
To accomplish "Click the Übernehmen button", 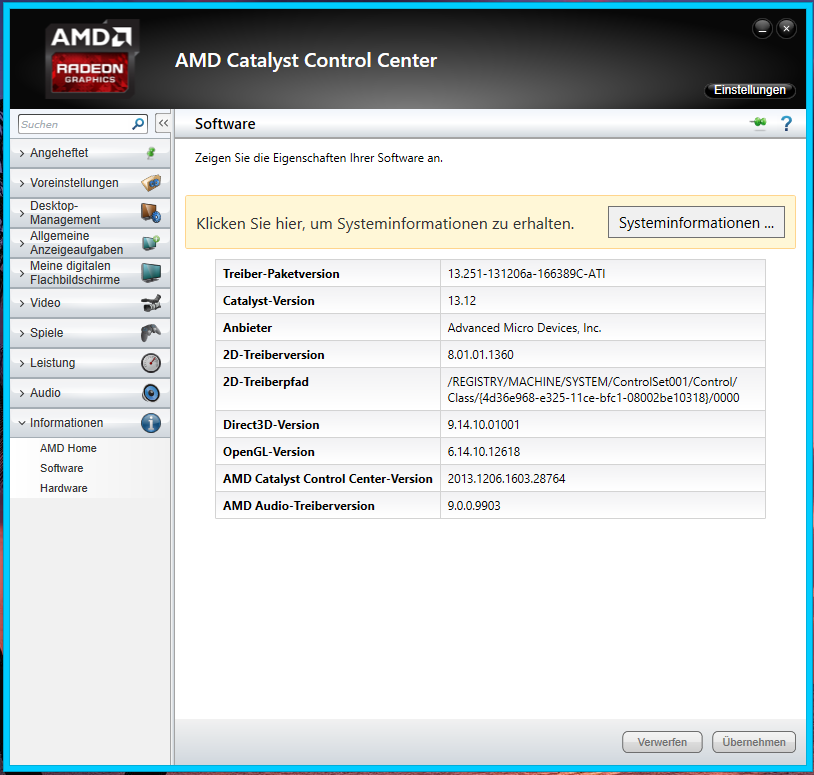I will point(754,742).
